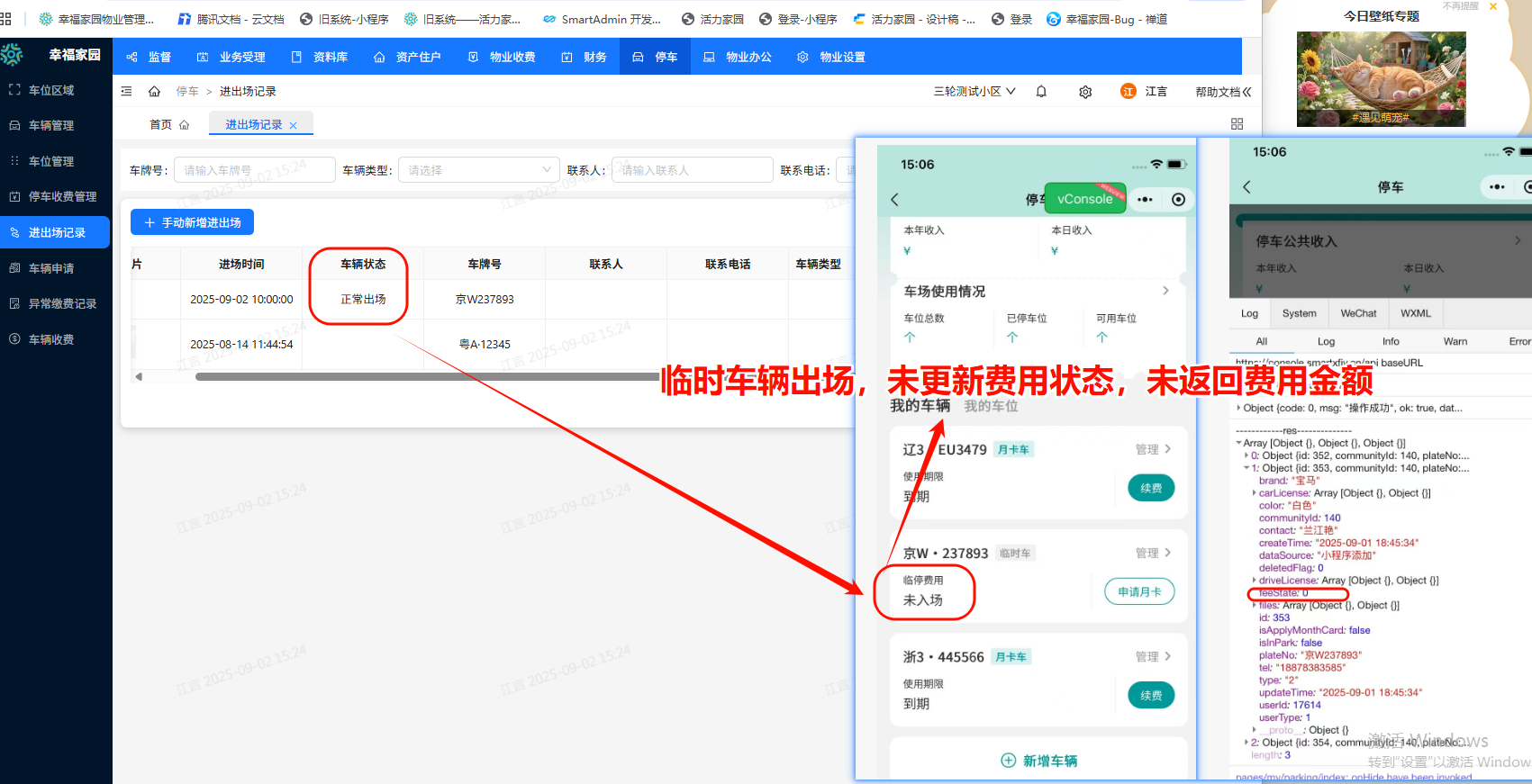Select 车辆管理 in sidebar
The height and width of the screenshot is (784, 1532).
(x=51, y=126)
